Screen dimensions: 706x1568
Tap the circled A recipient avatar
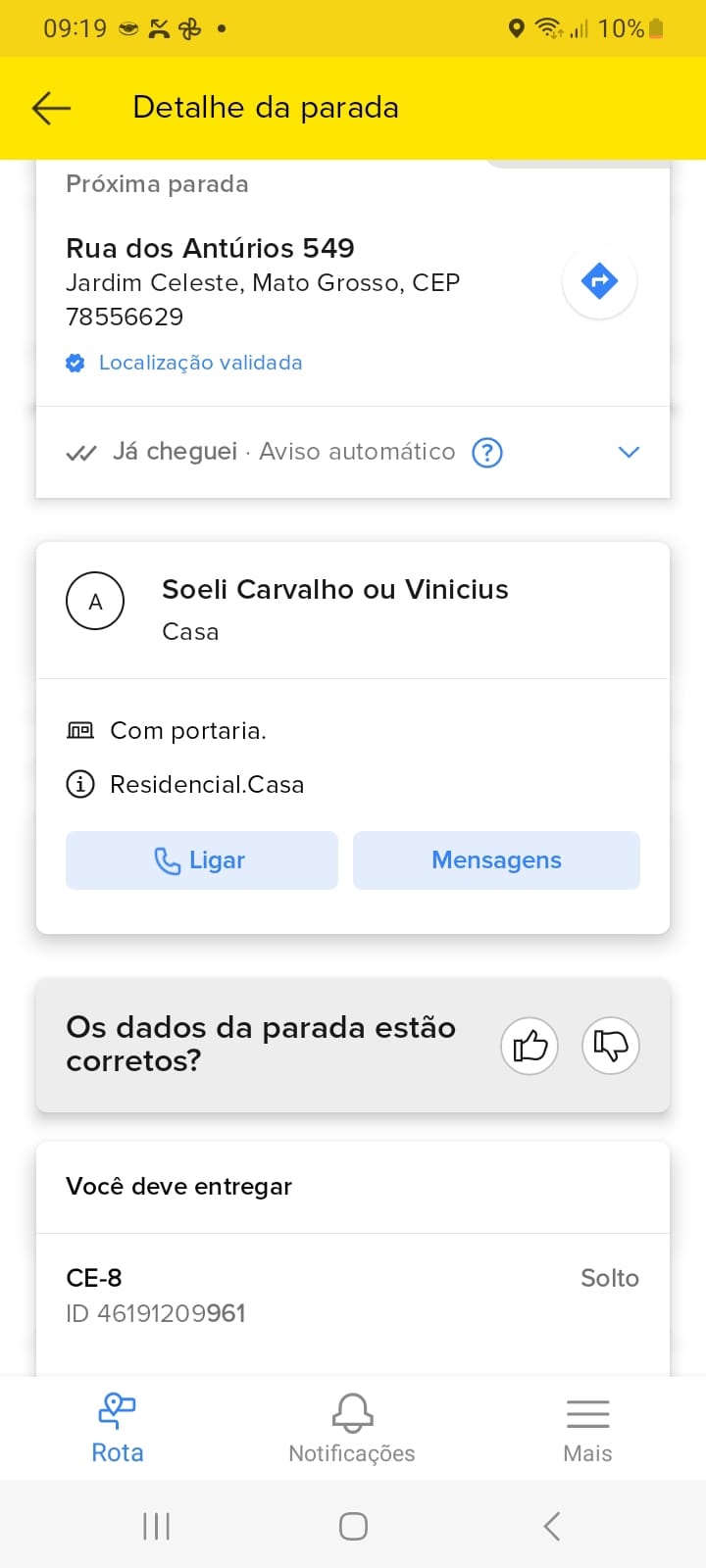point(95,601)
